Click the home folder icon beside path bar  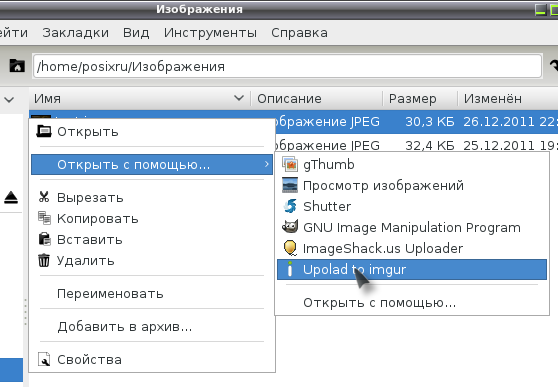click(17, 66)
